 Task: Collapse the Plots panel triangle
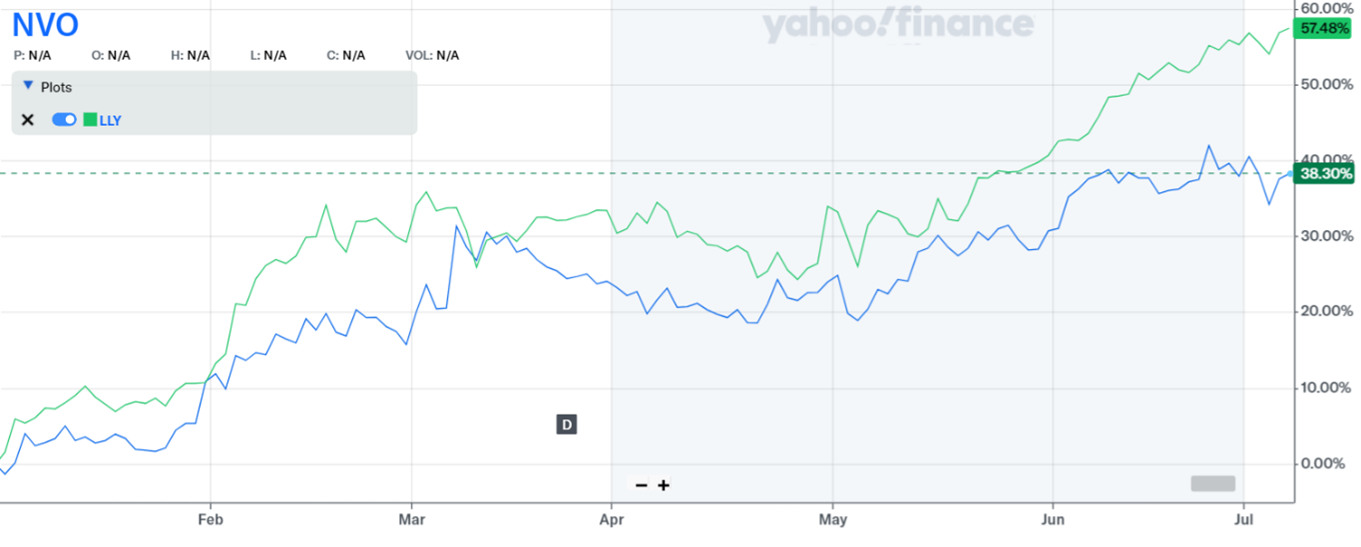point(28,86)
